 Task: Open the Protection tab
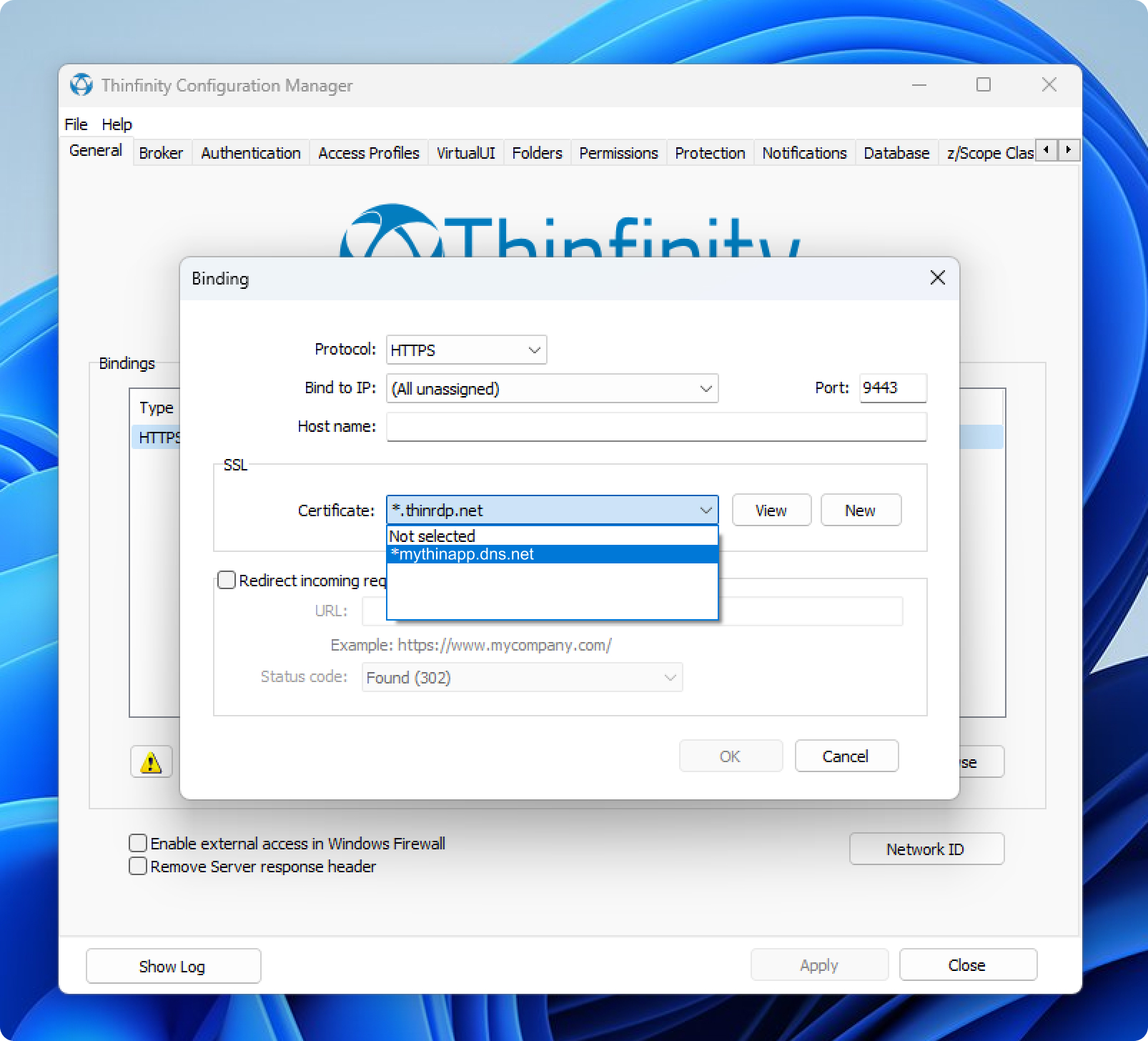pyautogui.click(x=710, y=153)
